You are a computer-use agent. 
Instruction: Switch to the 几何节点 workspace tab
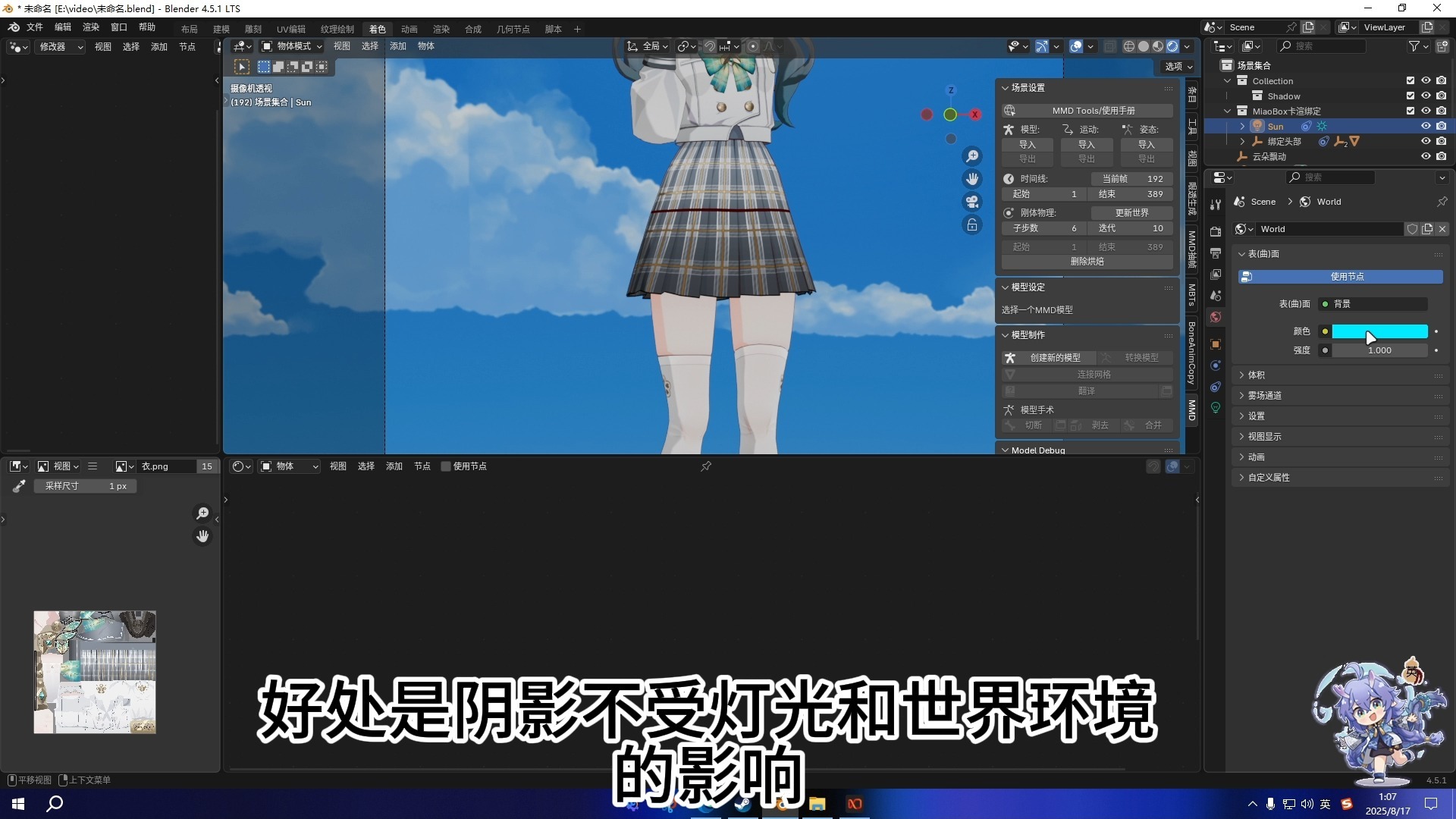point(513,29)
